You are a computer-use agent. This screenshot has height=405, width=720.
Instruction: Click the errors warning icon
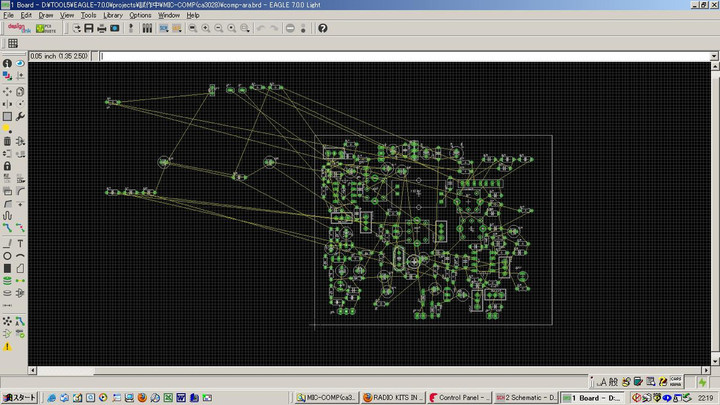point(7,345)
